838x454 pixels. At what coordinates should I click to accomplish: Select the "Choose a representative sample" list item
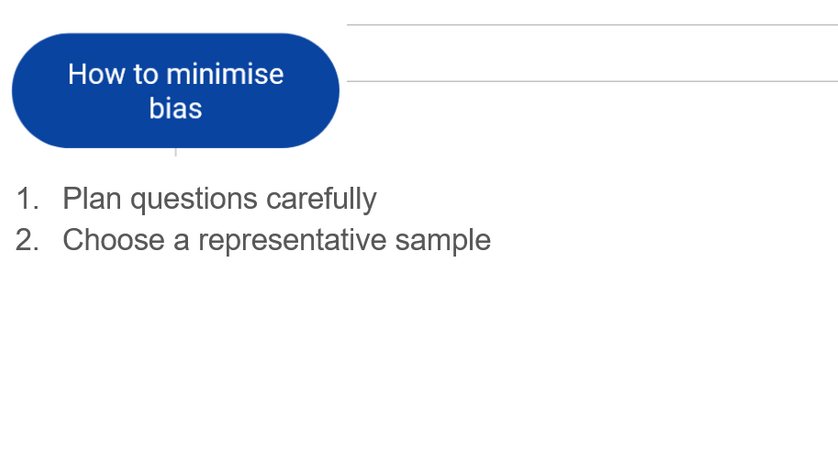pos(276,240)
